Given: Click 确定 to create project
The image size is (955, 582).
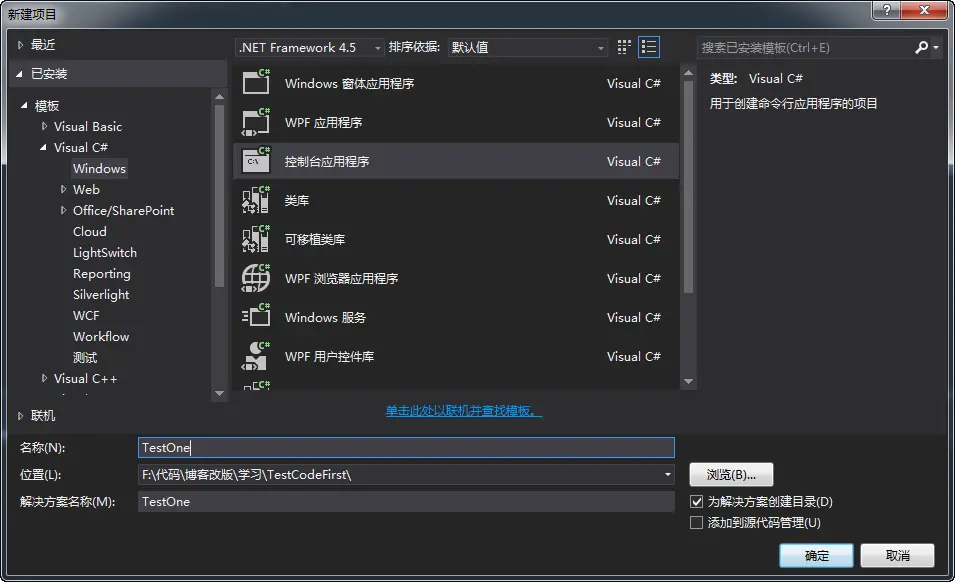Looking at the screenshot, I should click(816, 556).
